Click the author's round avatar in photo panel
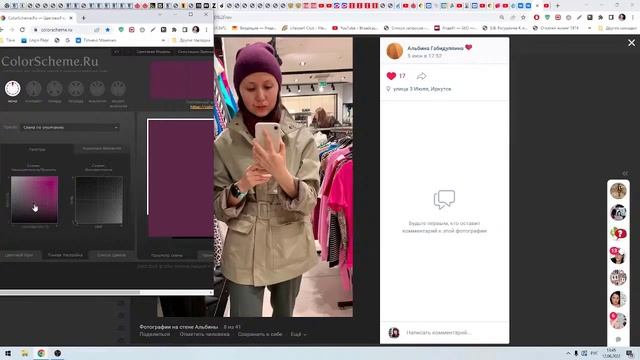The height and width of the screenshot is (360, 640). coord(395,51)
